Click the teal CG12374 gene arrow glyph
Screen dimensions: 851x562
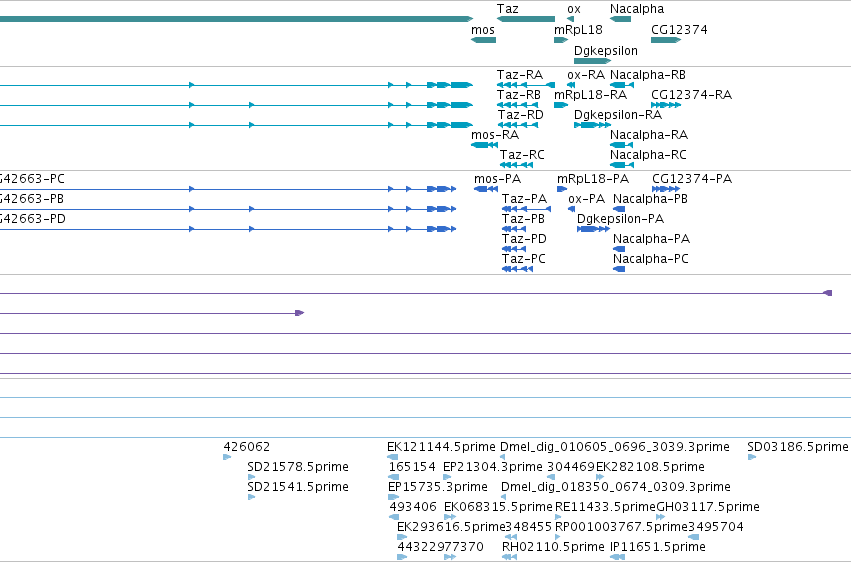[666, 40]
